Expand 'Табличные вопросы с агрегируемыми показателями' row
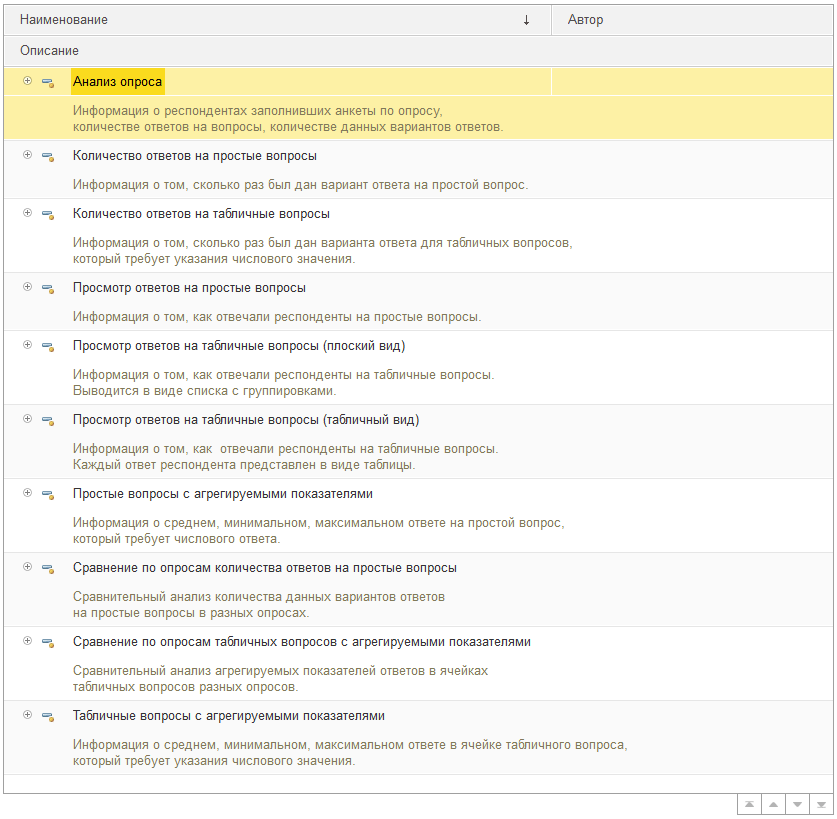 pos(27,715)
